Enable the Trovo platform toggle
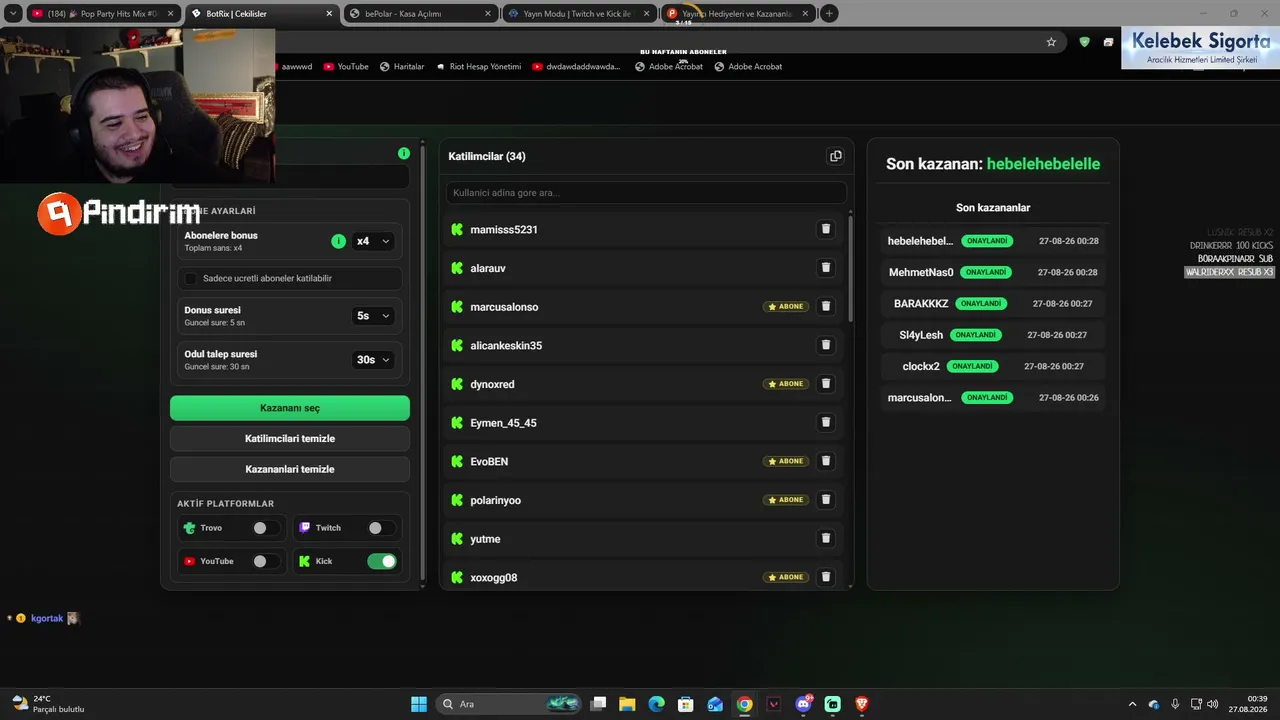 coord(266,528)
